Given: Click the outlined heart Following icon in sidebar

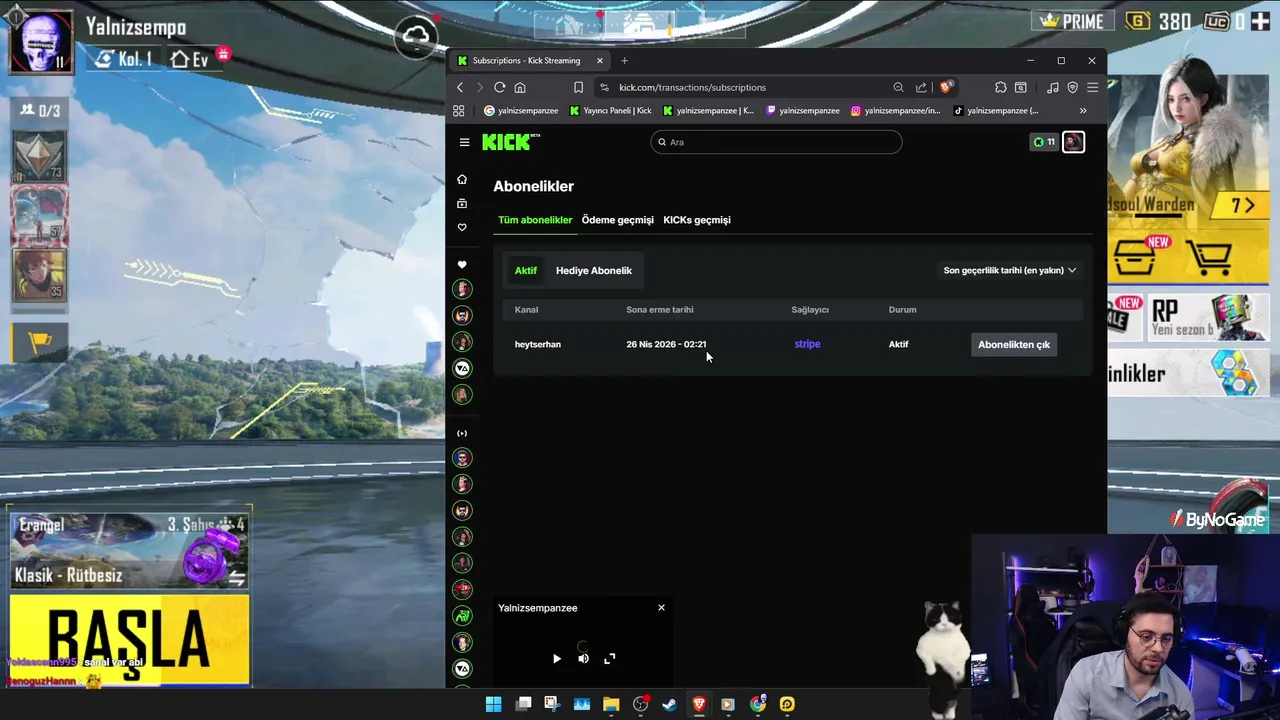Looking at the screenshot, I should pos(462,227).
